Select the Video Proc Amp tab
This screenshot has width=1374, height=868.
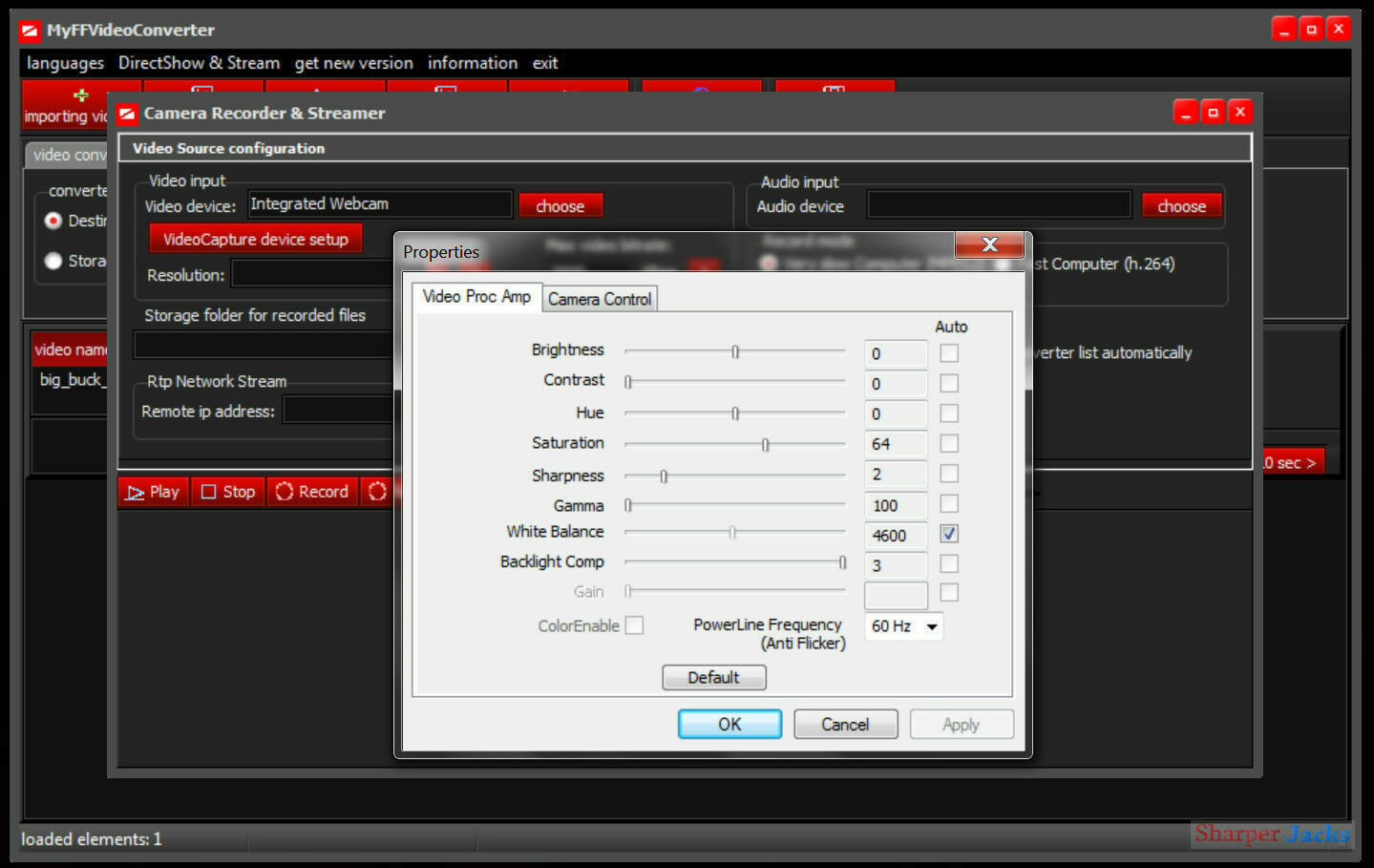[476, 297]
